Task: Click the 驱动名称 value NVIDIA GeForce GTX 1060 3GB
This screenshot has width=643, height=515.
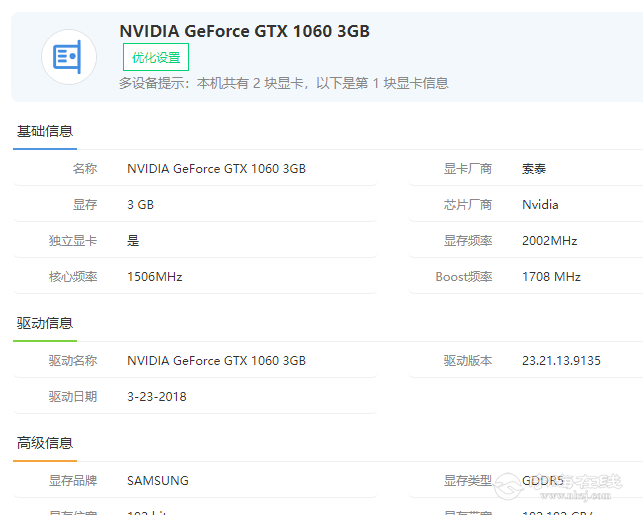Action: point(217,360)
